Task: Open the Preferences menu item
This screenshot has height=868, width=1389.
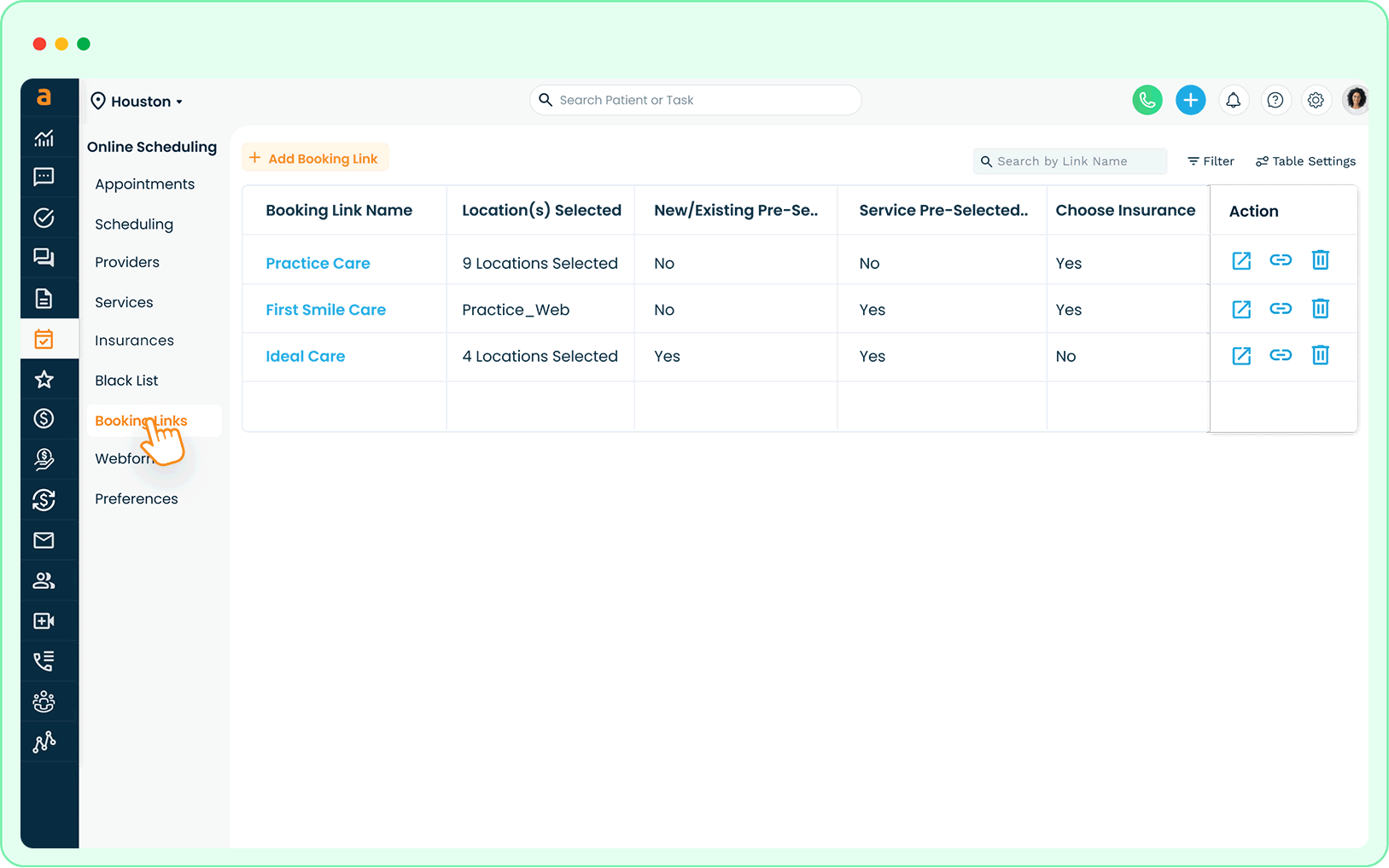Action: (137, 499)
